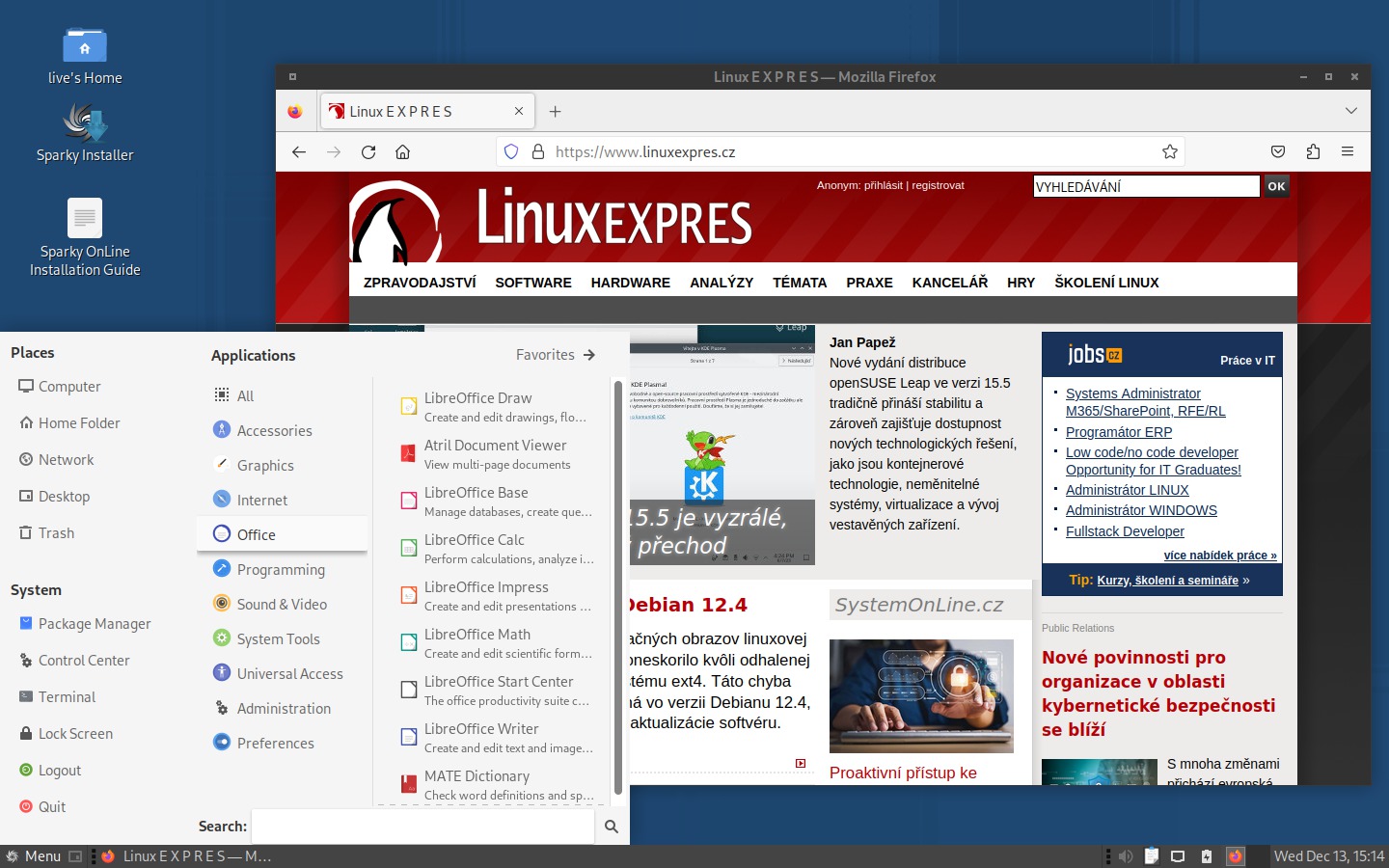Screen dimensions: 1389x868
Task: Select the Graphics category
Action: 282,465
